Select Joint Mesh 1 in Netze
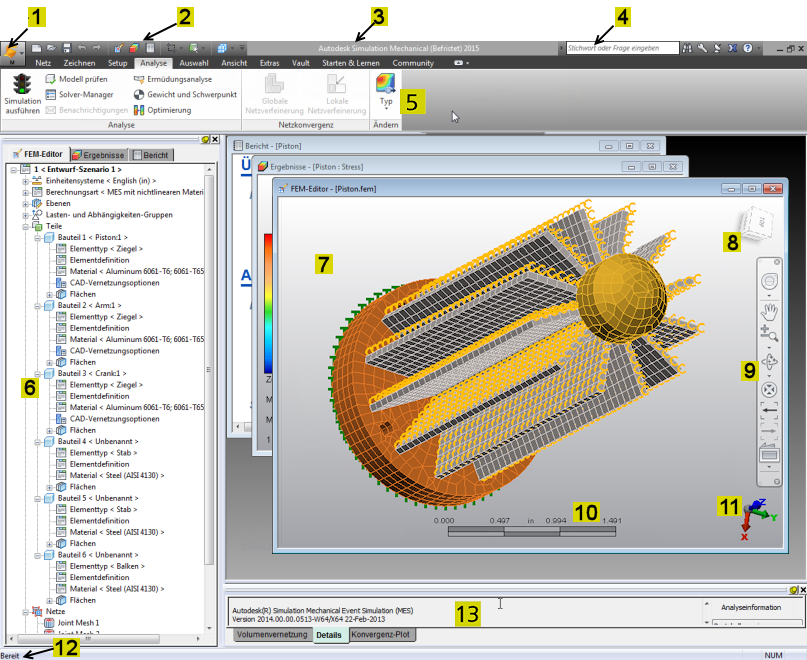 point(78,622)
